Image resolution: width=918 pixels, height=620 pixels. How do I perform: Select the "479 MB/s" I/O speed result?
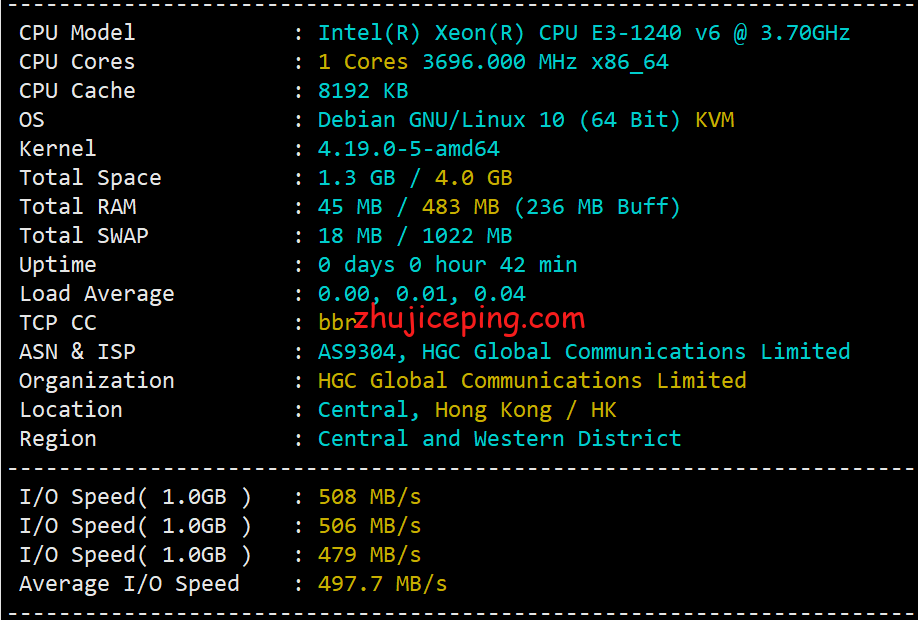coord(369,555)
